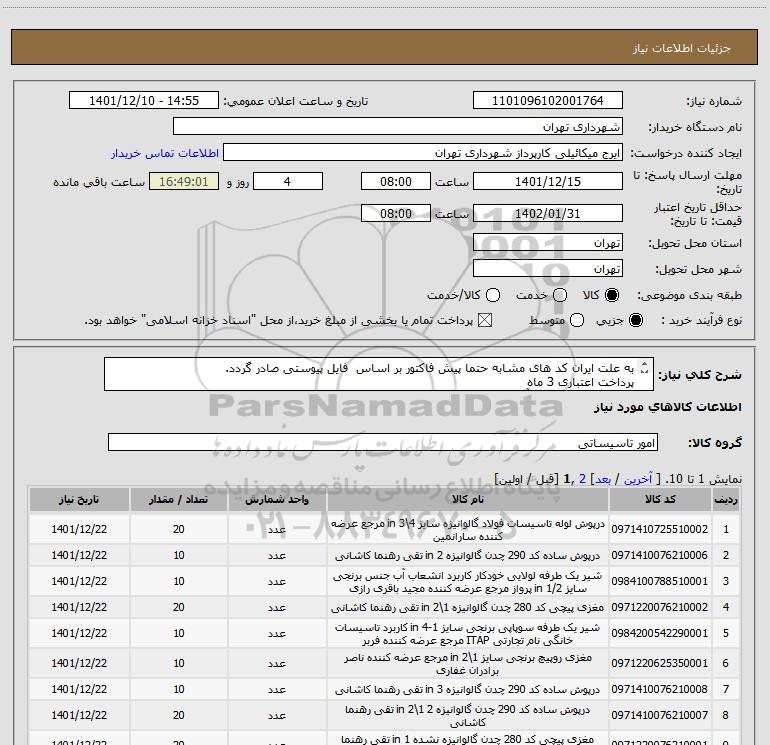770x745 pixels.
Task: Click the delivery province field تهران
Action: coord(548,243)
